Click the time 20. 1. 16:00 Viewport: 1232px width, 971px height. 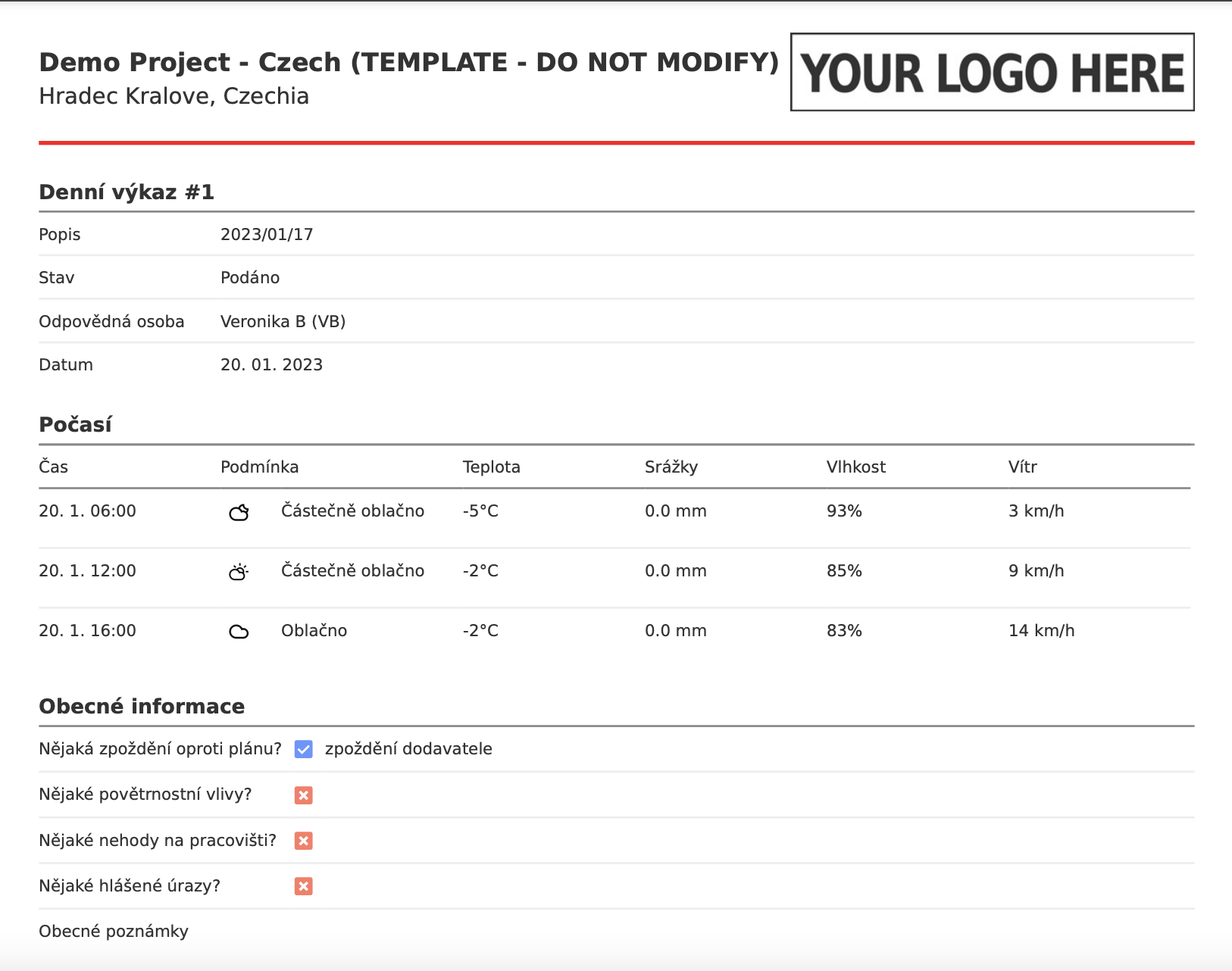[88, 631]
